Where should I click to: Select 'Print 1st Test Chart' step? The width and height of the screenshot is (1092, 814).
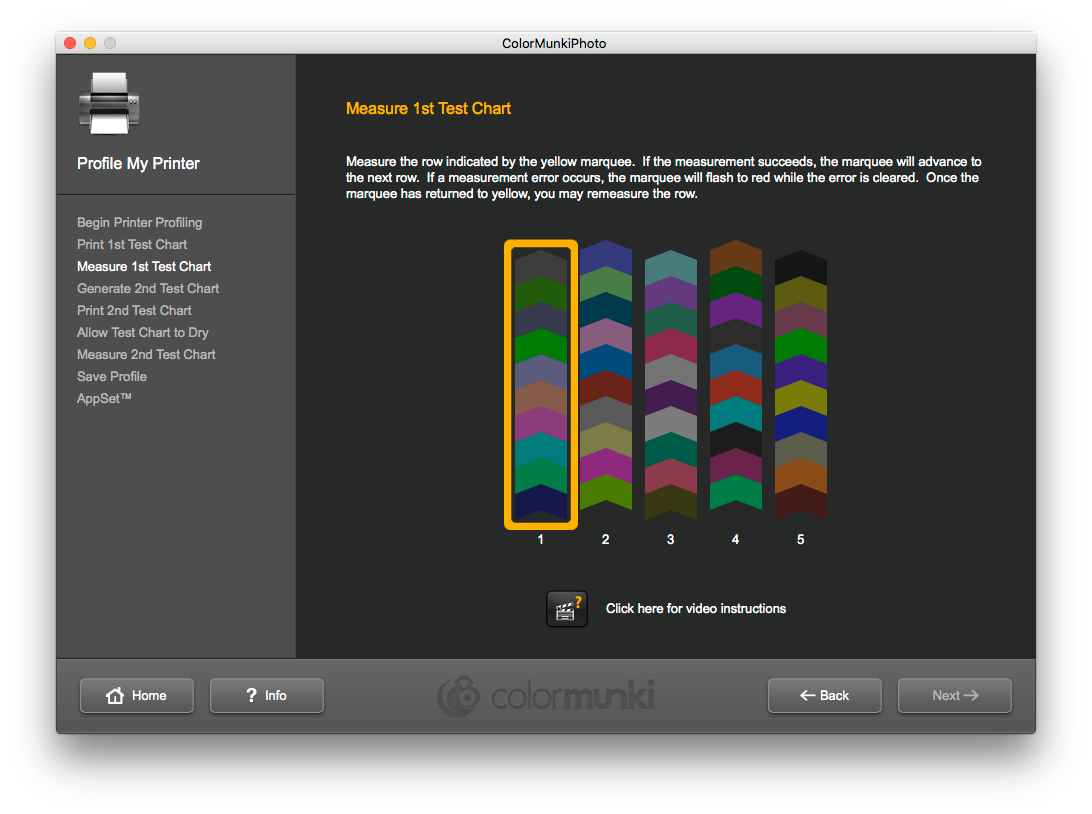tap(132, 244)
